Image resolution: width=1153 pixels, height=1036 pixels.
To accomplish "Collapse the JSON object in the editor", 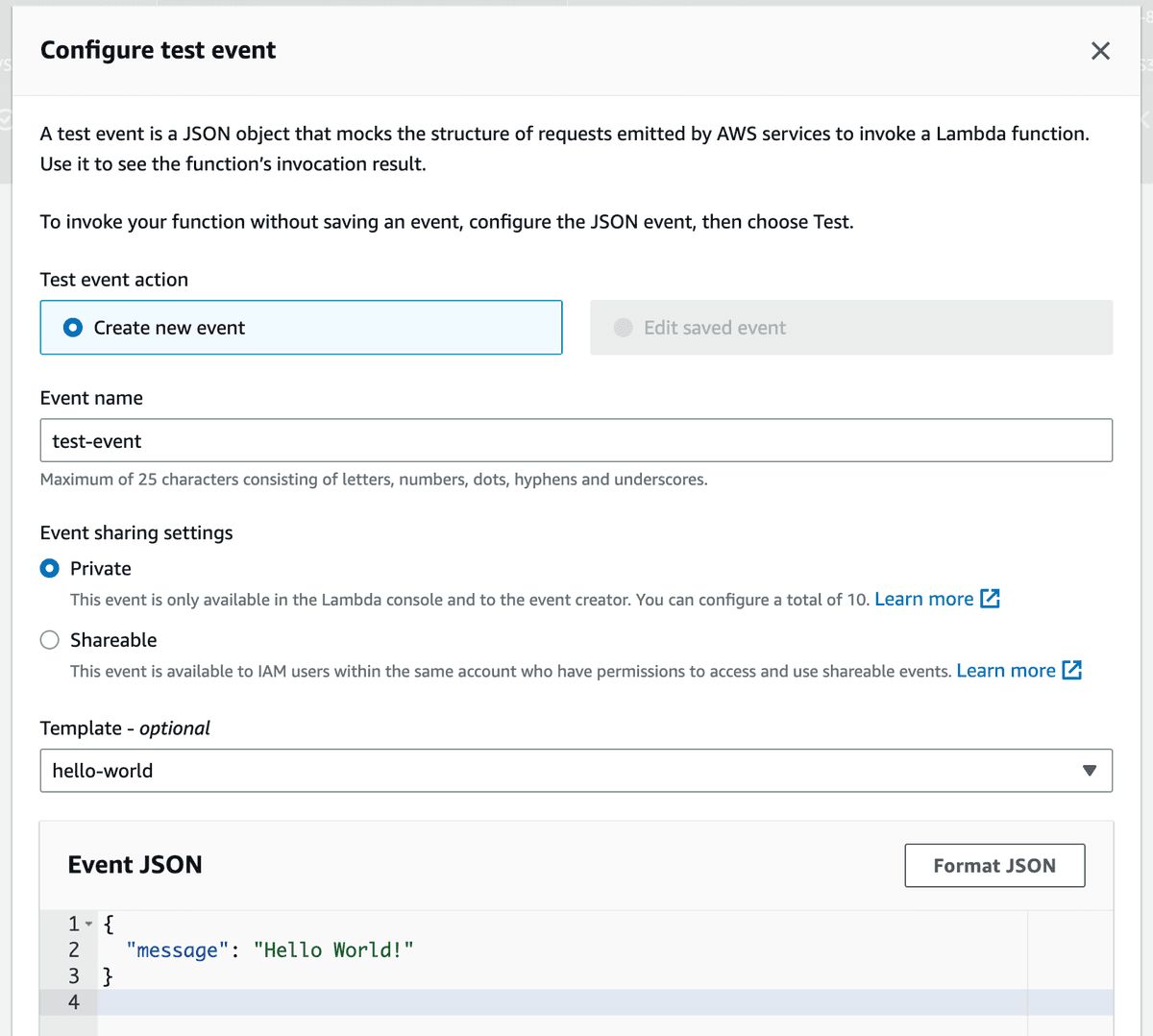I will point(87,923).
